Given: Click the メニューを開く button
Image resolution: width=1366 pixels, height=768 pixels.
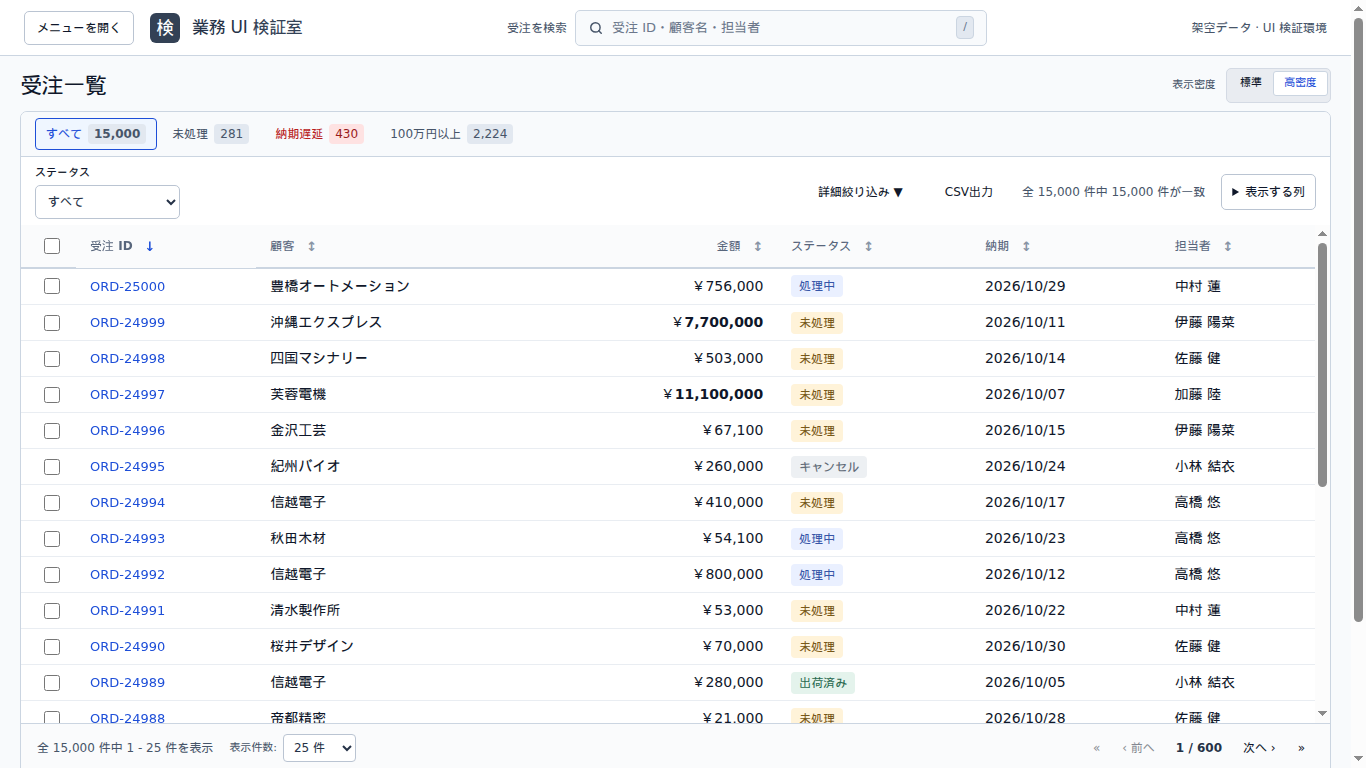Looking at the screenshot, I should pyautogui.click(x=79, y=28).
